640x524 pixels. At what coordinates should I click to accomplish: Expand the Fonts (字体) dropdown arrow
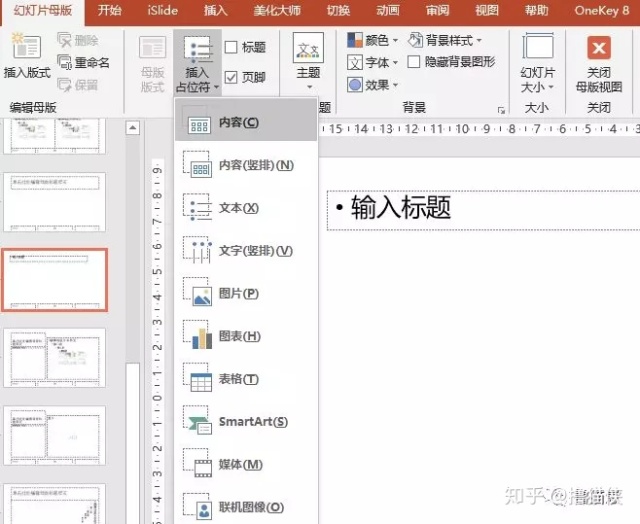(x=395, y=63)
